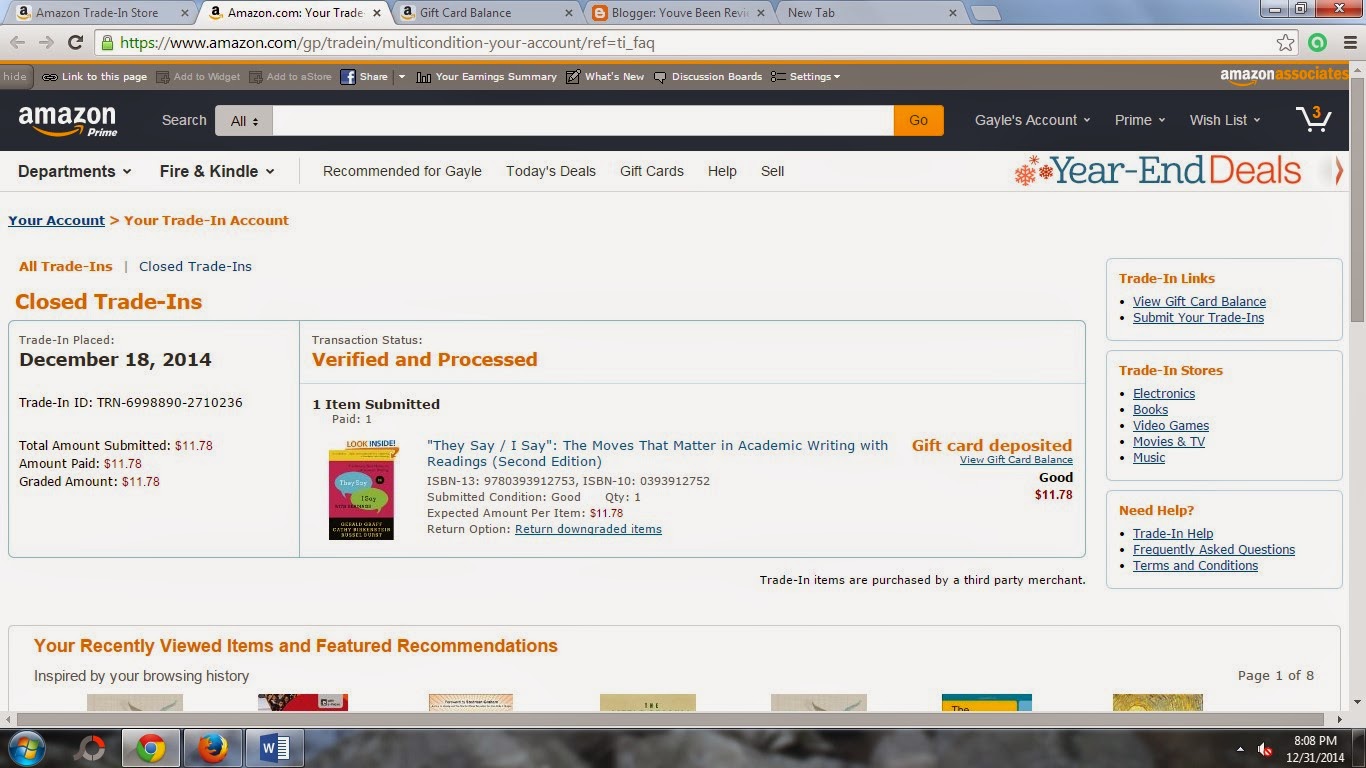Switch to the Amazon Trade-In Store tab
The image size is (1366, 768).
[x=98, y=13]
